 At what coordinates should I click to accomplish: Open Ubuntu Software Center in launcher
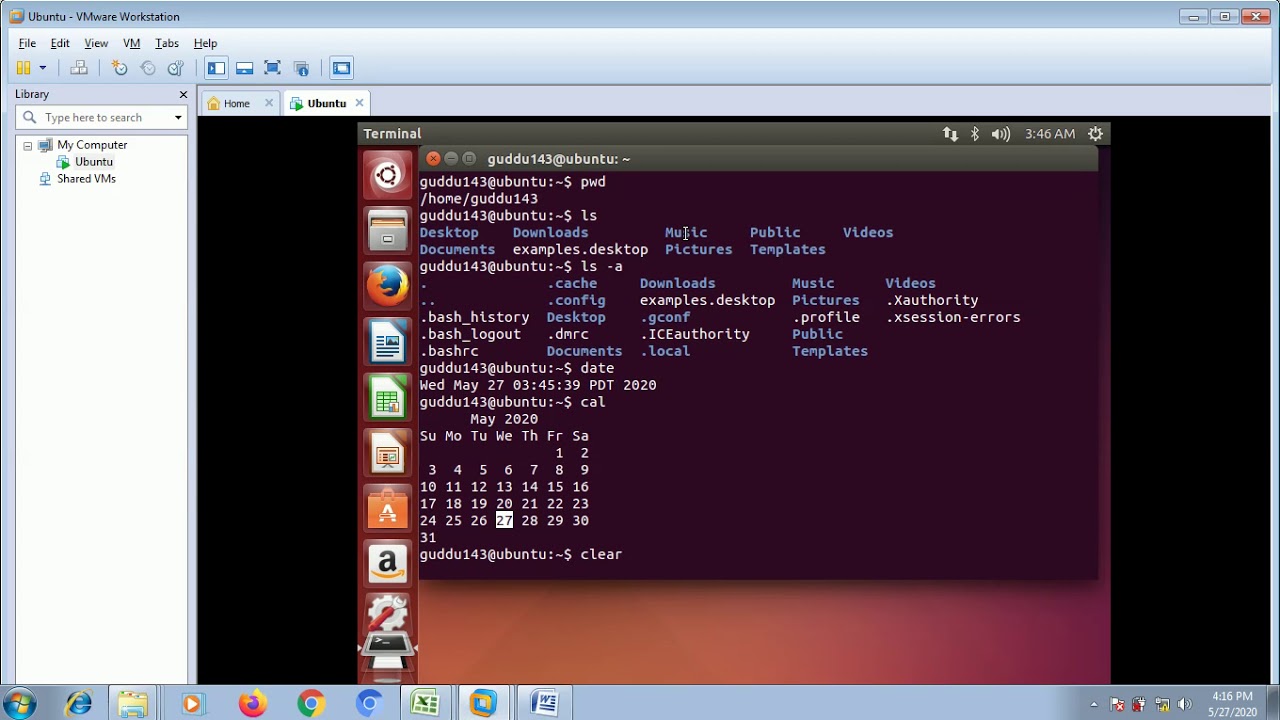pyautogui.click(x=387, y=509)
